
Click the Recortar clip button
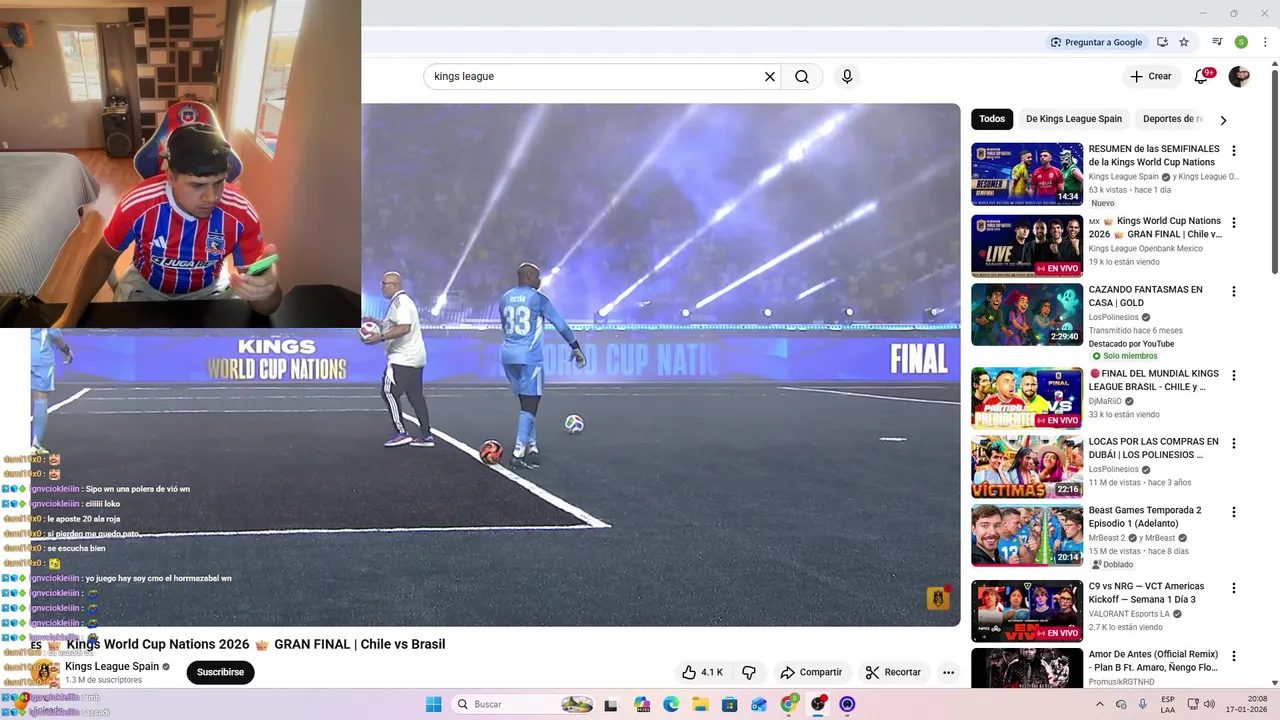pyautogui.click(x=893, y=672)
